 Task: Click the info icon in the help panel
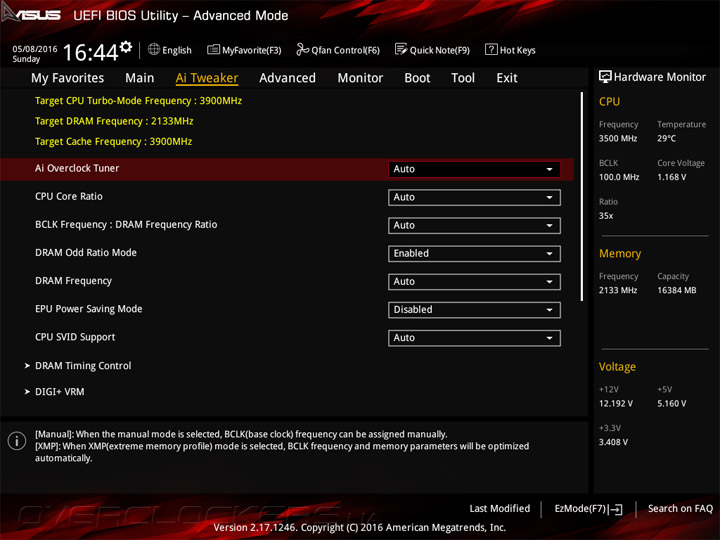pyautogui.click(x=17, y=441)
